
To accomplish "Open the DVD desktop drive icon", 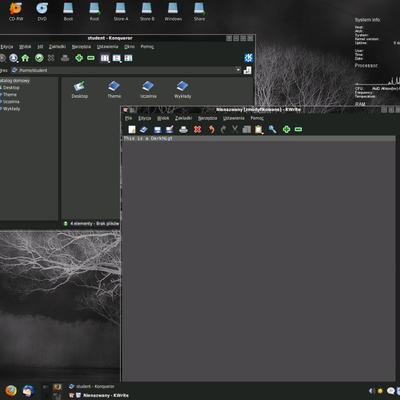I will [42, 12].
